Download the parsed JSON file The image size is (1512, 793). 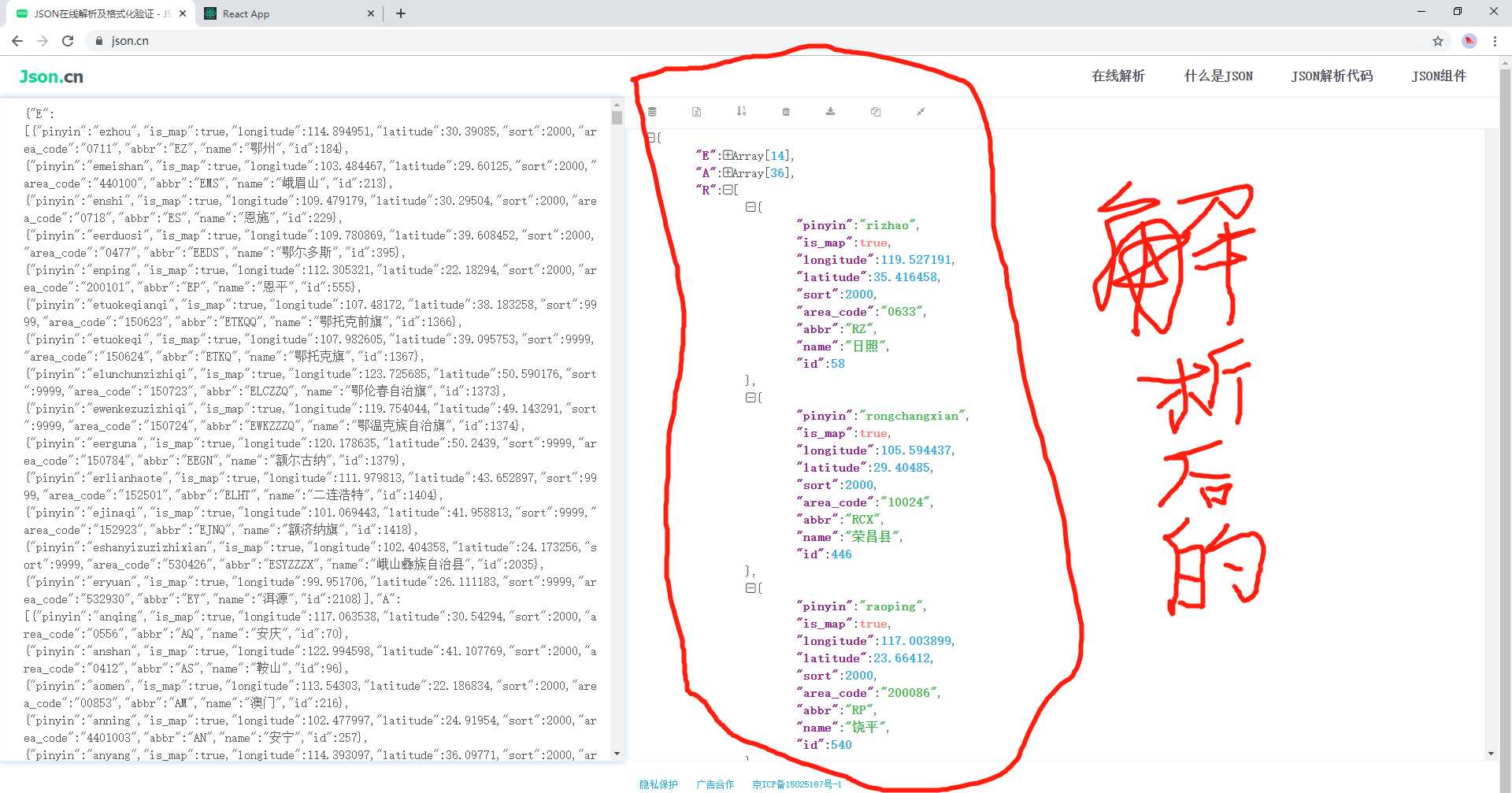(x=830, y=112)
